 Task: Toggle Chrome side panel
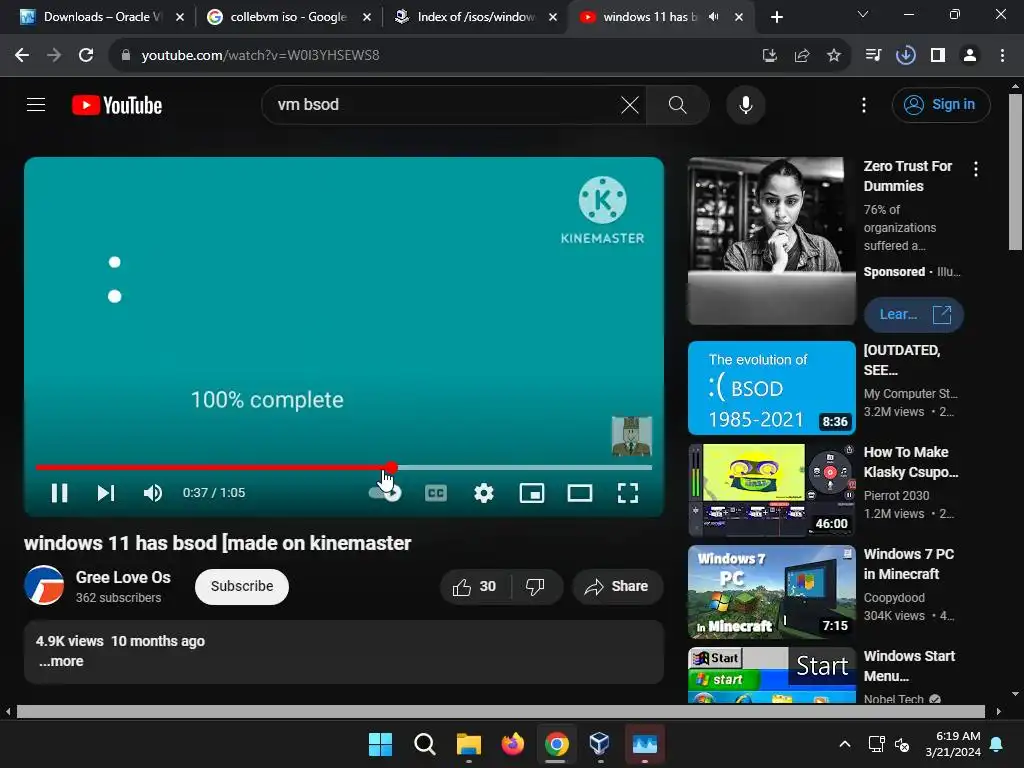point(938,56)
